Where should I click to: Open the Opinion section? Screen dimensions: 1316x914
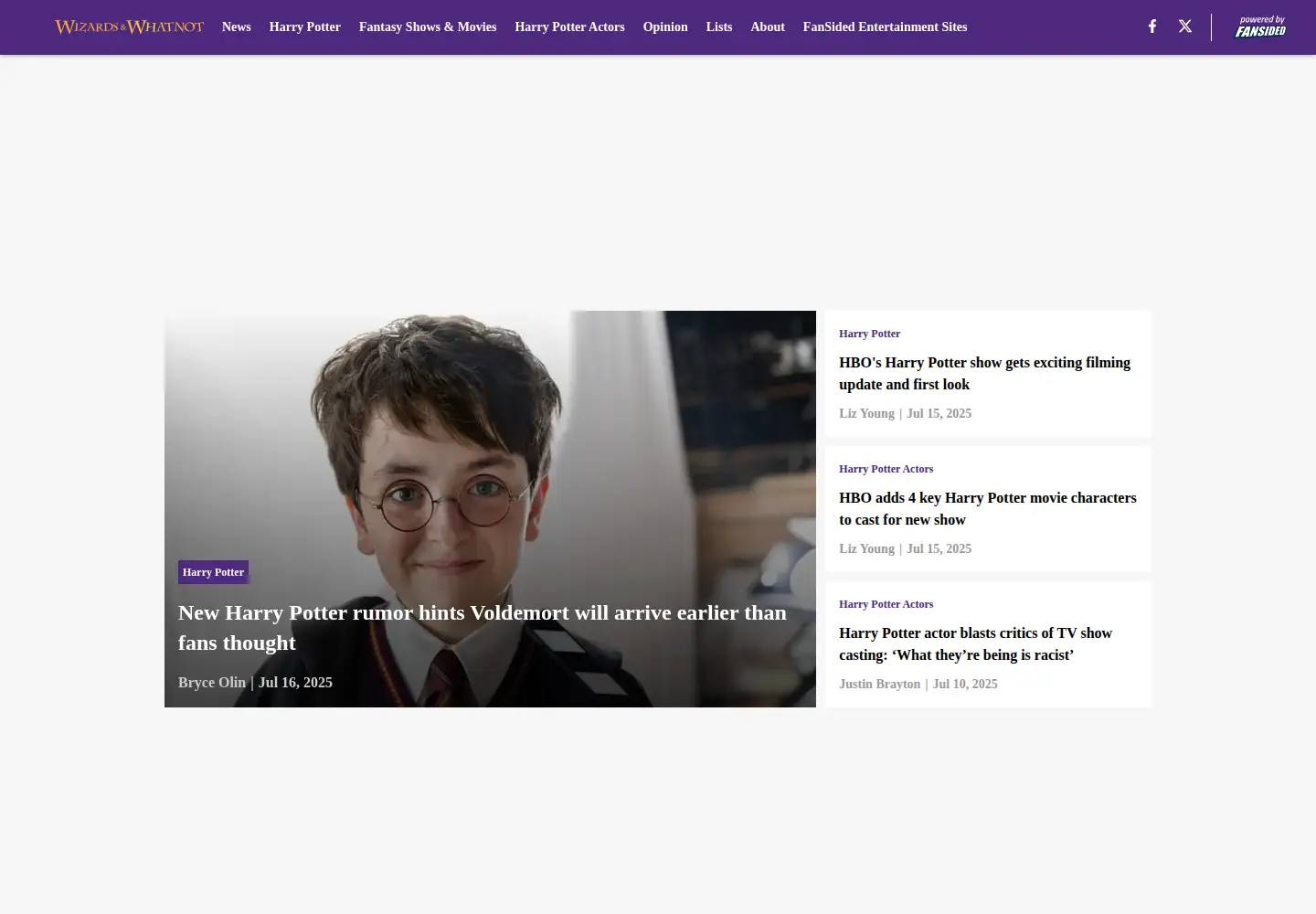click(665, 27)
